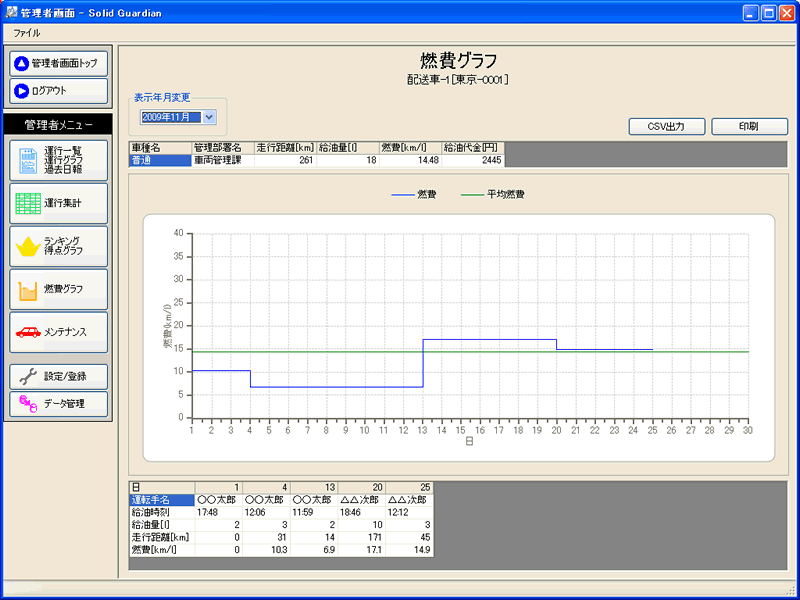Select the 走行距離[km] column header

pos(285,147)
